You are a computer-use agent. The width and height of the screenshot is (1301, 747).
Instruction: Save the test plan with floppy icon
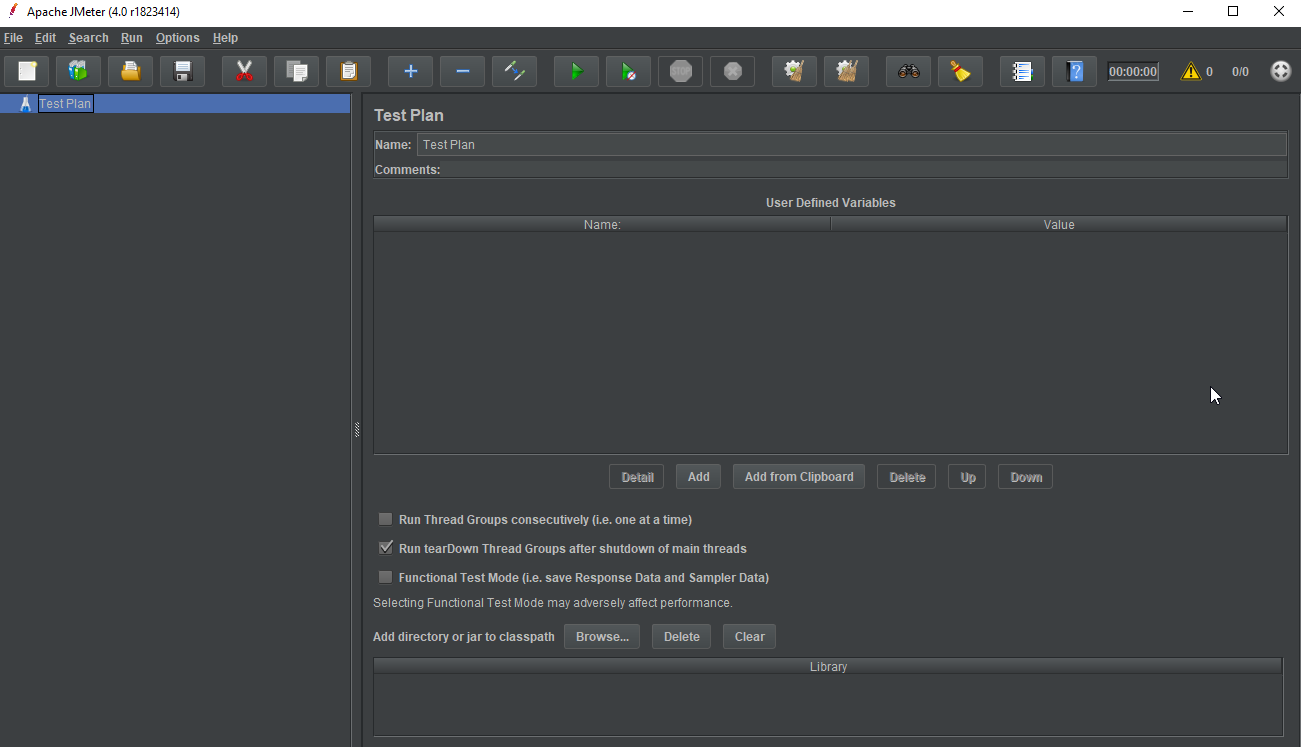pos(183,72)
